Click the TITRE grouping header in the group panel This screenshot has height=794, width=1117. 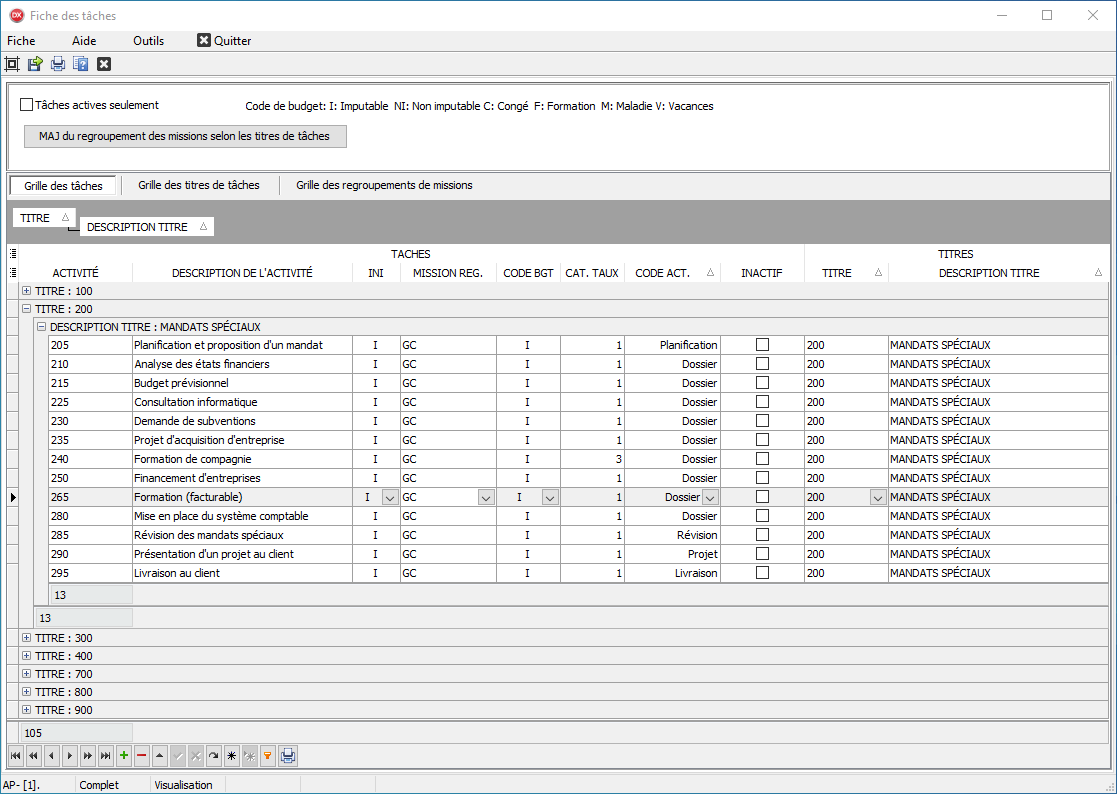[44, 218]
